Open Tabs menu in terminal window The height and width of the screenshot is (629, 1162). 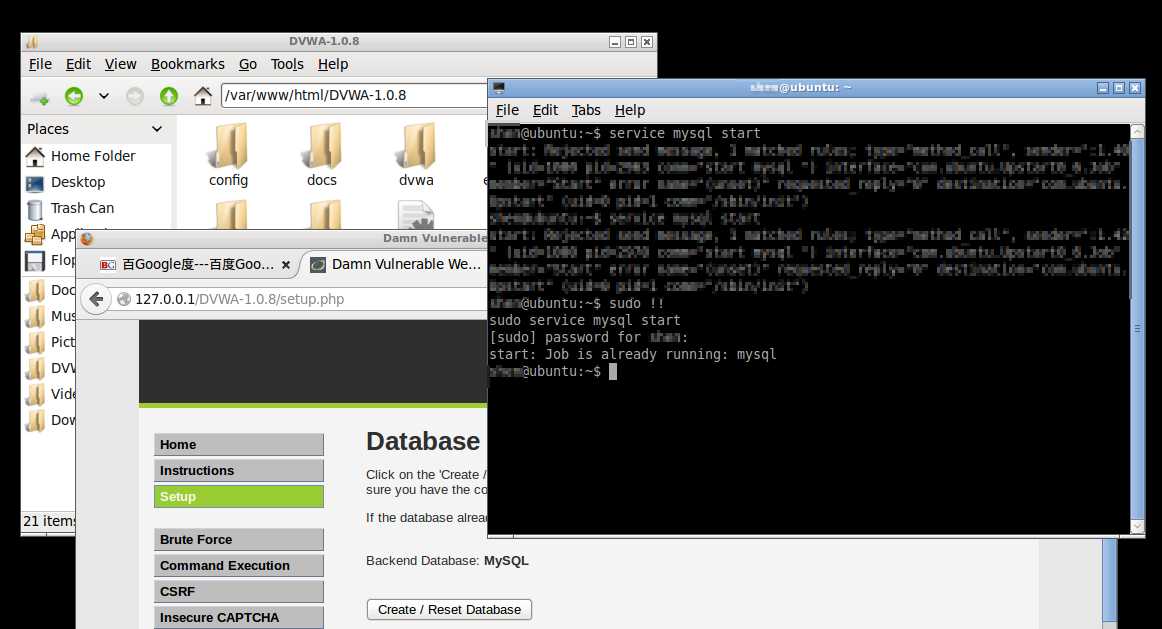tap(585, 110)
